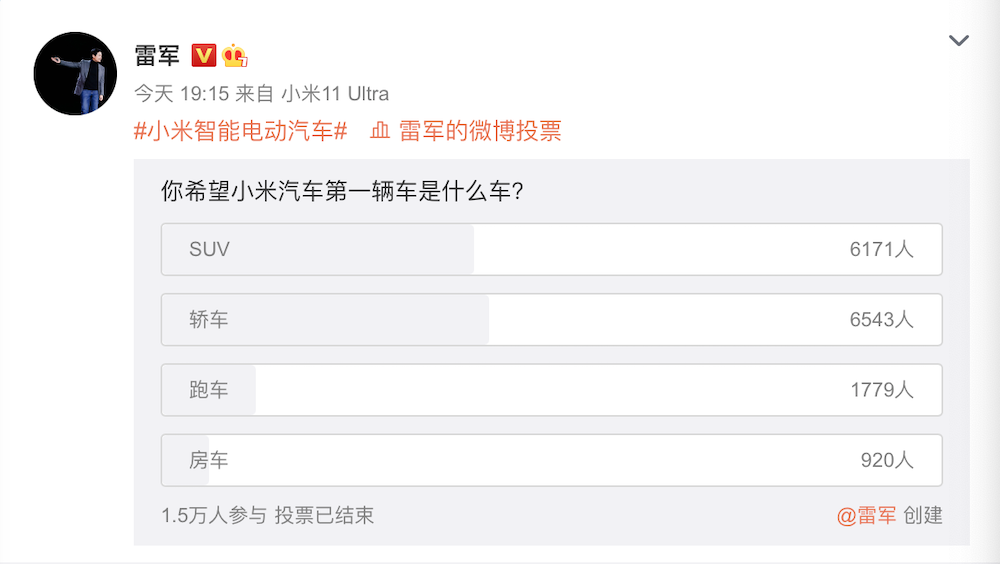Click the orange verified V badge
This screenshot has width=1000, height=564.
(203, 55)
